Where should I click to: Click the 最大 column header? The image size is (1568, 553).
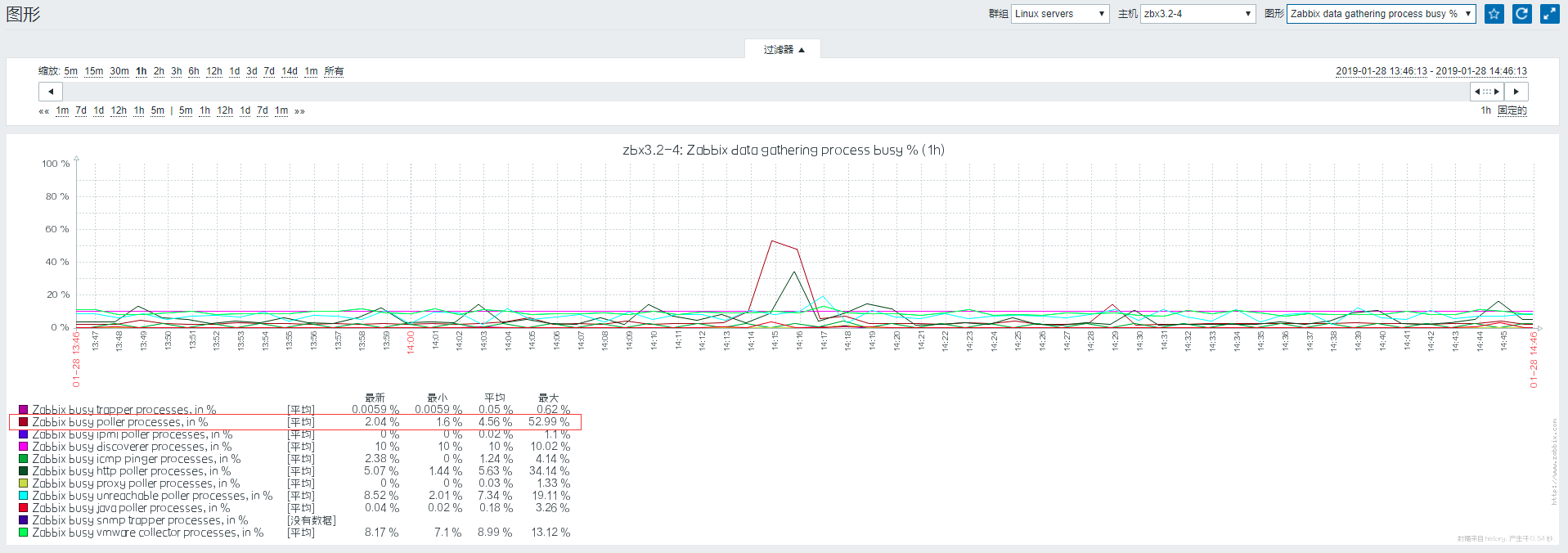pyautogui.click(x=548, y=398)
